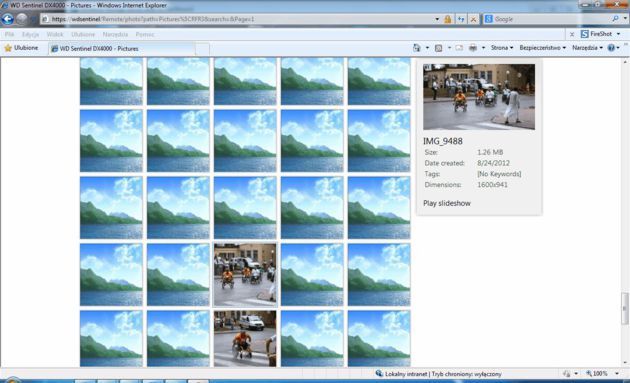Open the Print dropdown arrow
Image resolution: width=630 pixels, height=383 pixels.
click(x=483, y=48)
